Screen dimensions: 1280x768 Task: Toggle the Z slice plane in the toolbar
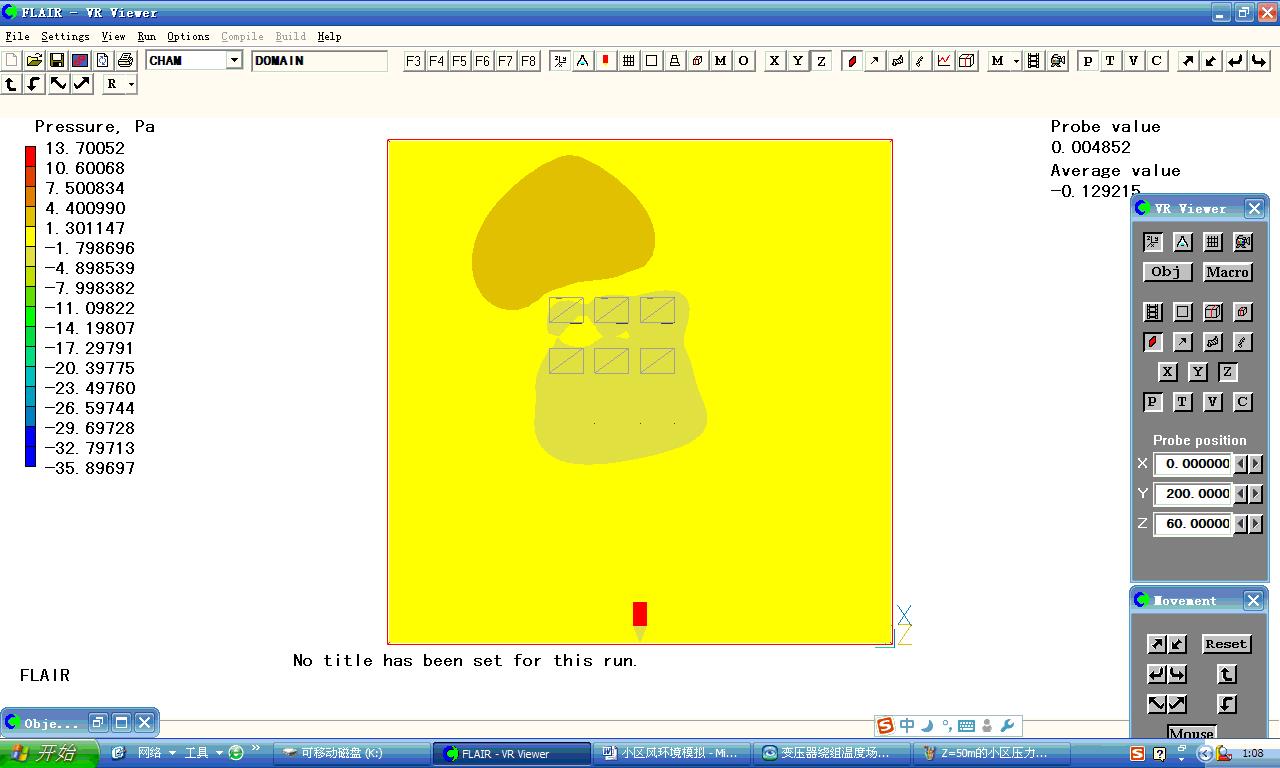(x=821, y=61)
